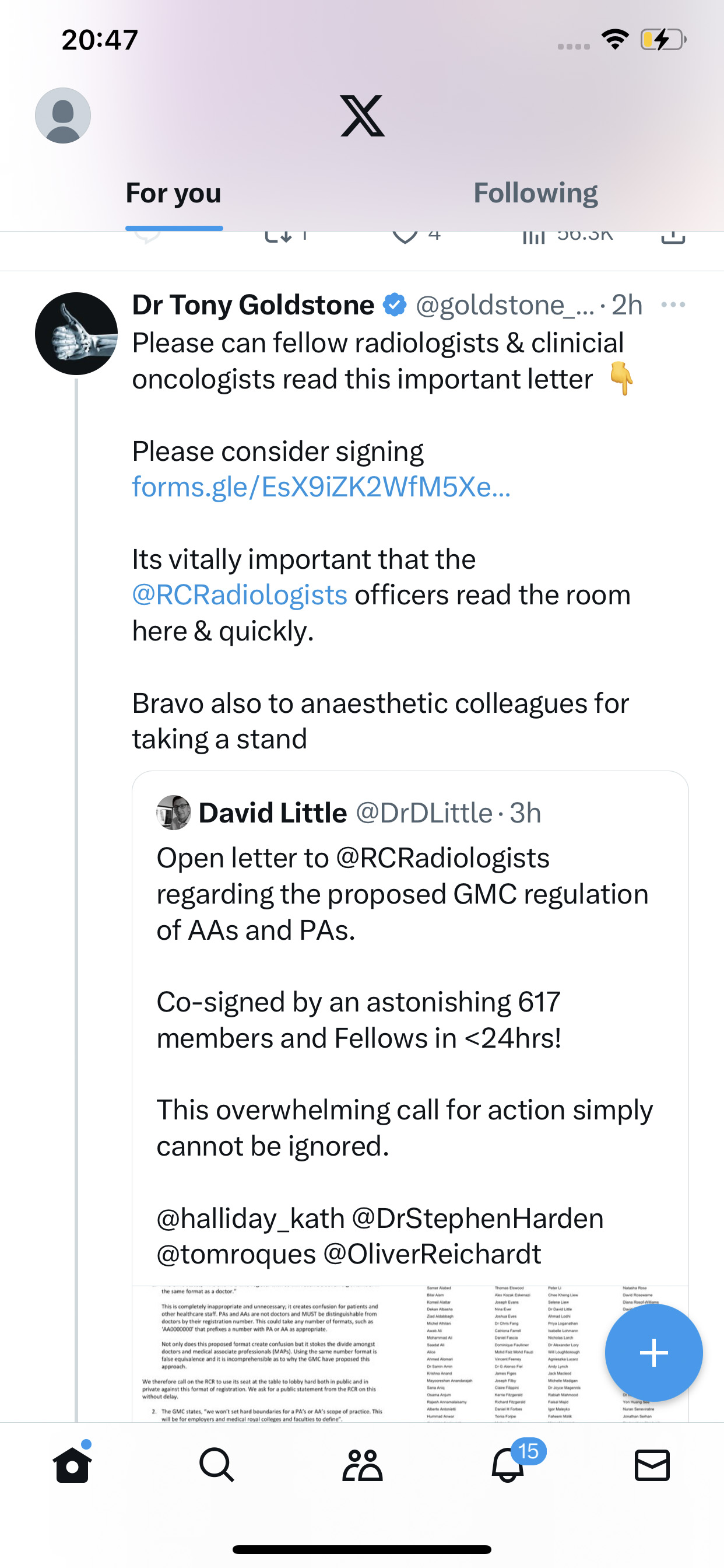This screenshot has width=724, height=1568.
Task: Tap the X logo at top
Action: pos(362,116)
